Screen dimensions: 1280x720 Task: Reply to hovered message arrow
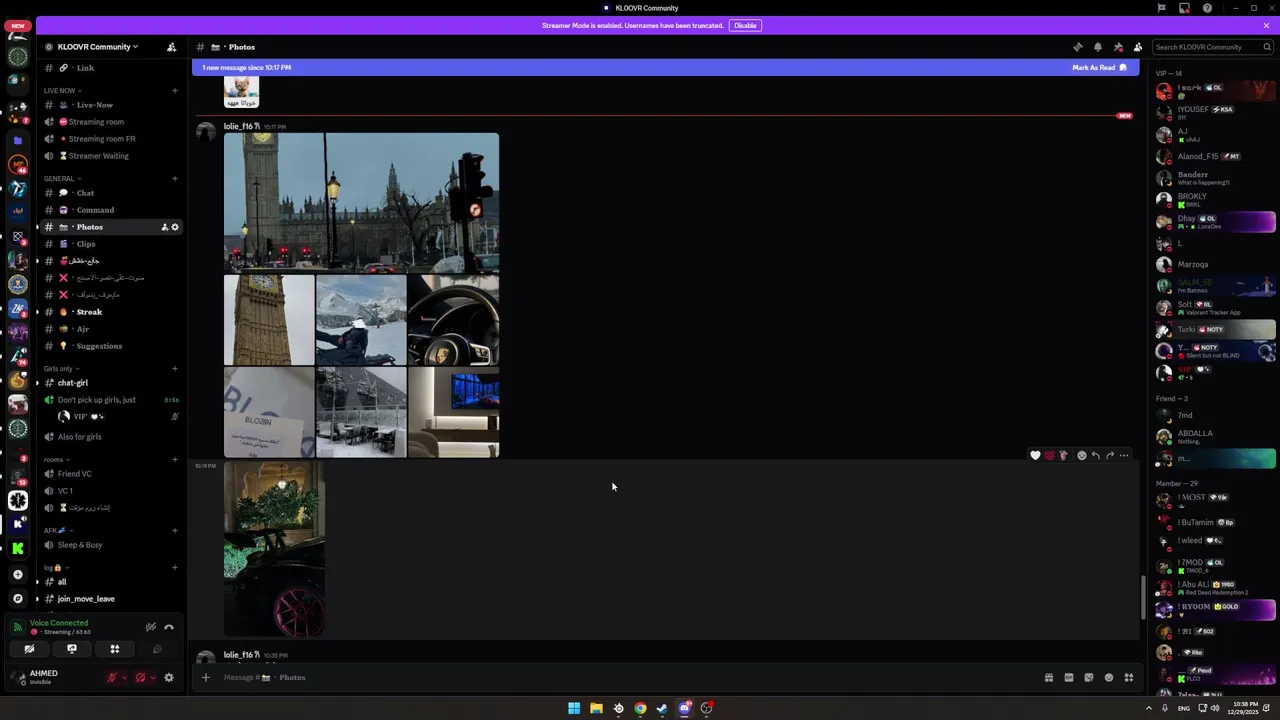click(x=1096, y=456)
